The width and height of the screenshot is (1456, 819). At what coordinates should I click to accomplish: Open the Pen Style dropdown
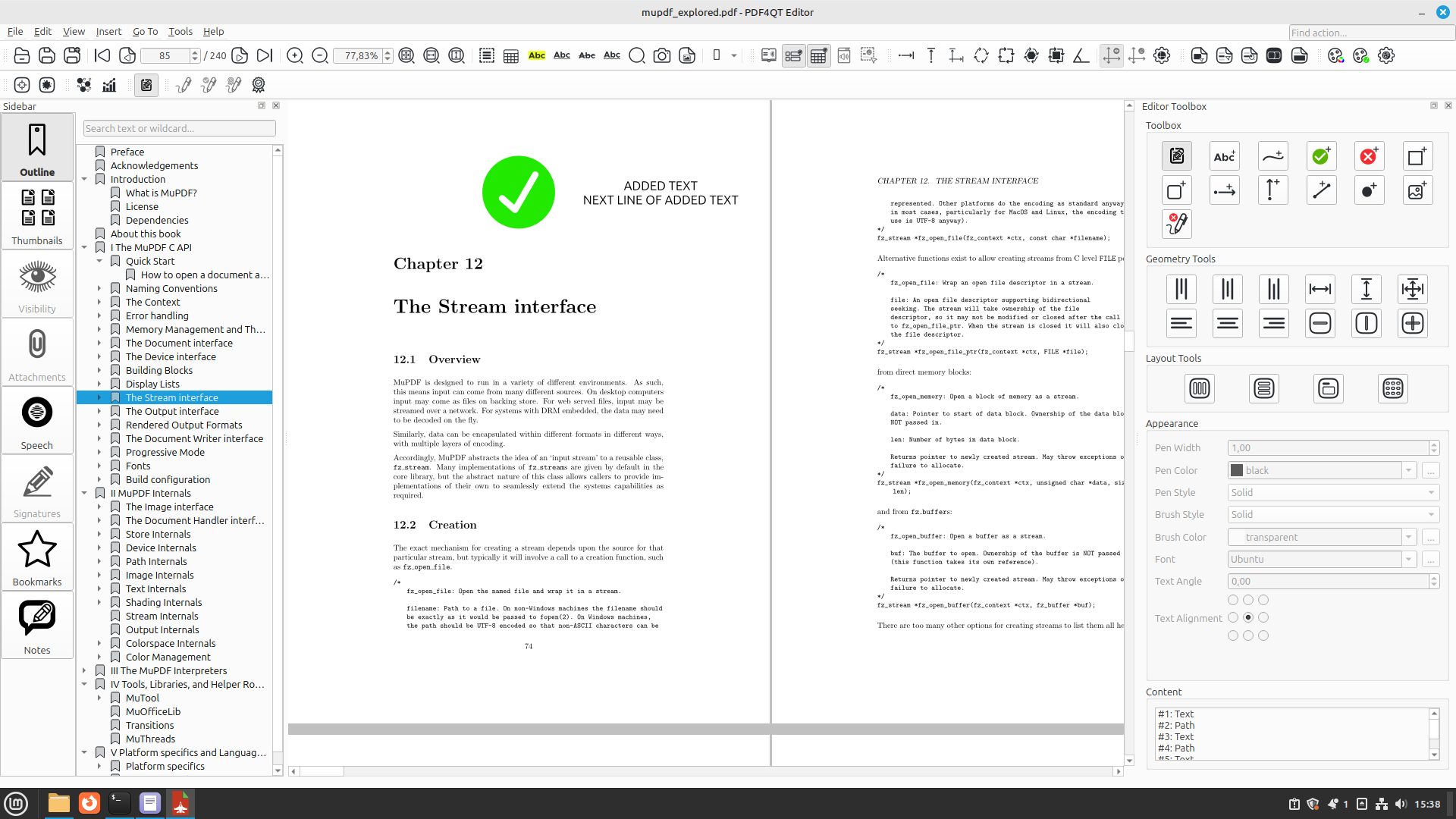click(x=1333, y=493)
